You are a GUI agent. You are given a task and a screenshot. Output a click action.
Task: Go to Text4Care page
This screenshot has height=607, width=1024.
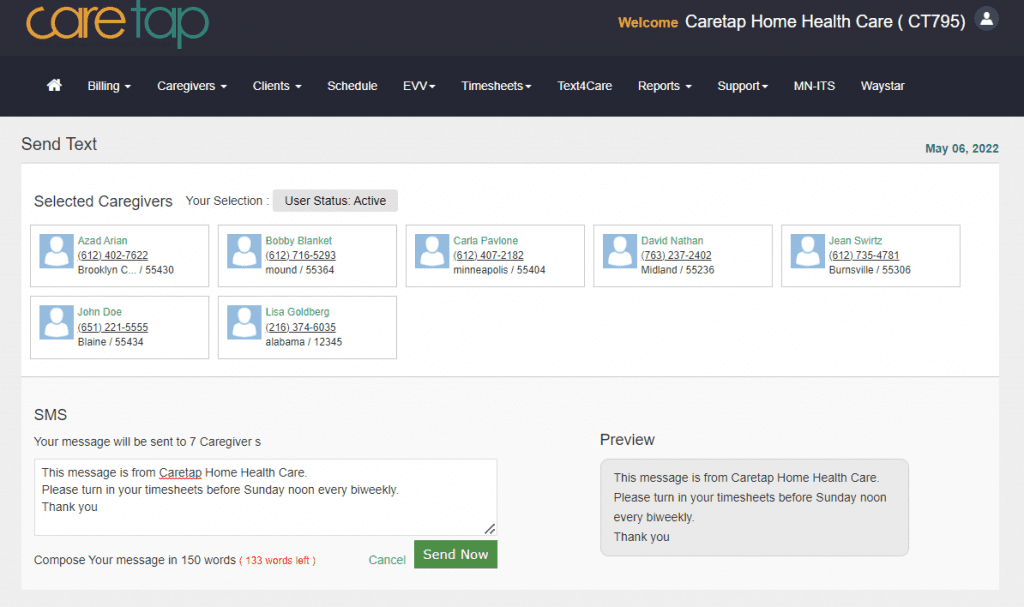point(584,86)
